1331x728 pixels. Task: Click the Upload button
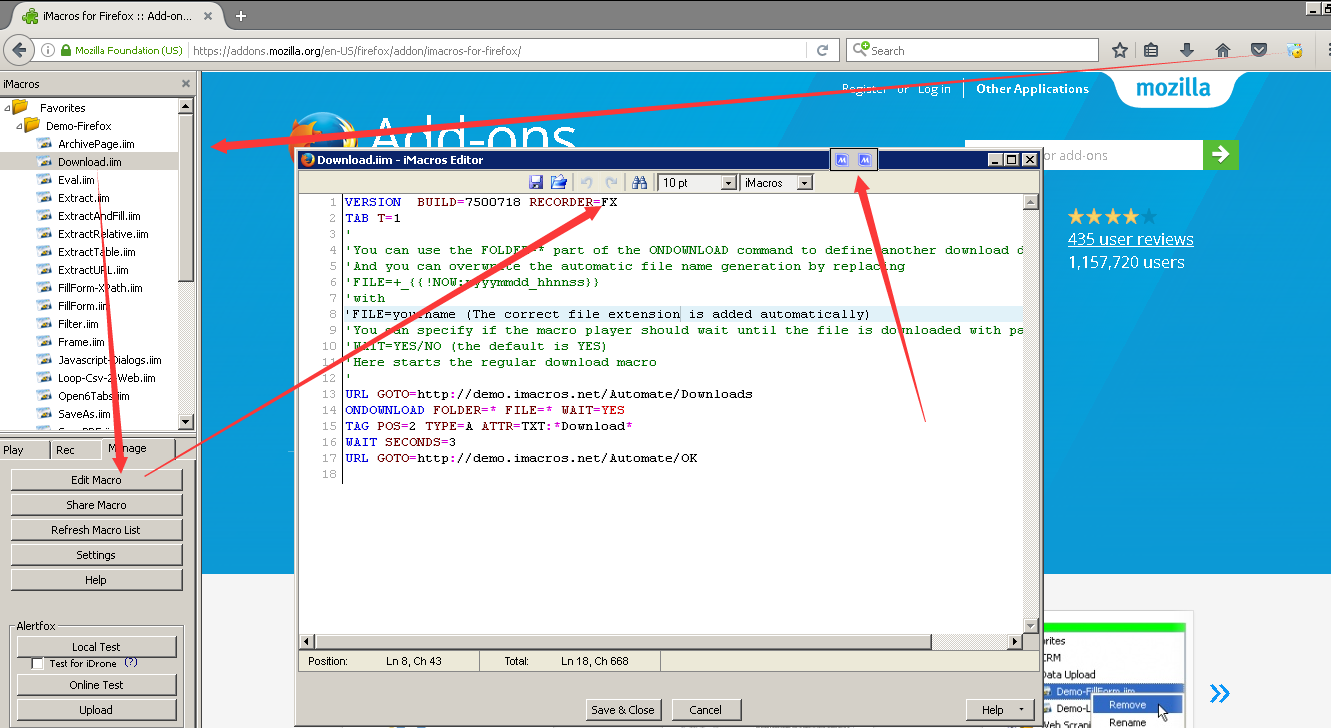point(97,710)
